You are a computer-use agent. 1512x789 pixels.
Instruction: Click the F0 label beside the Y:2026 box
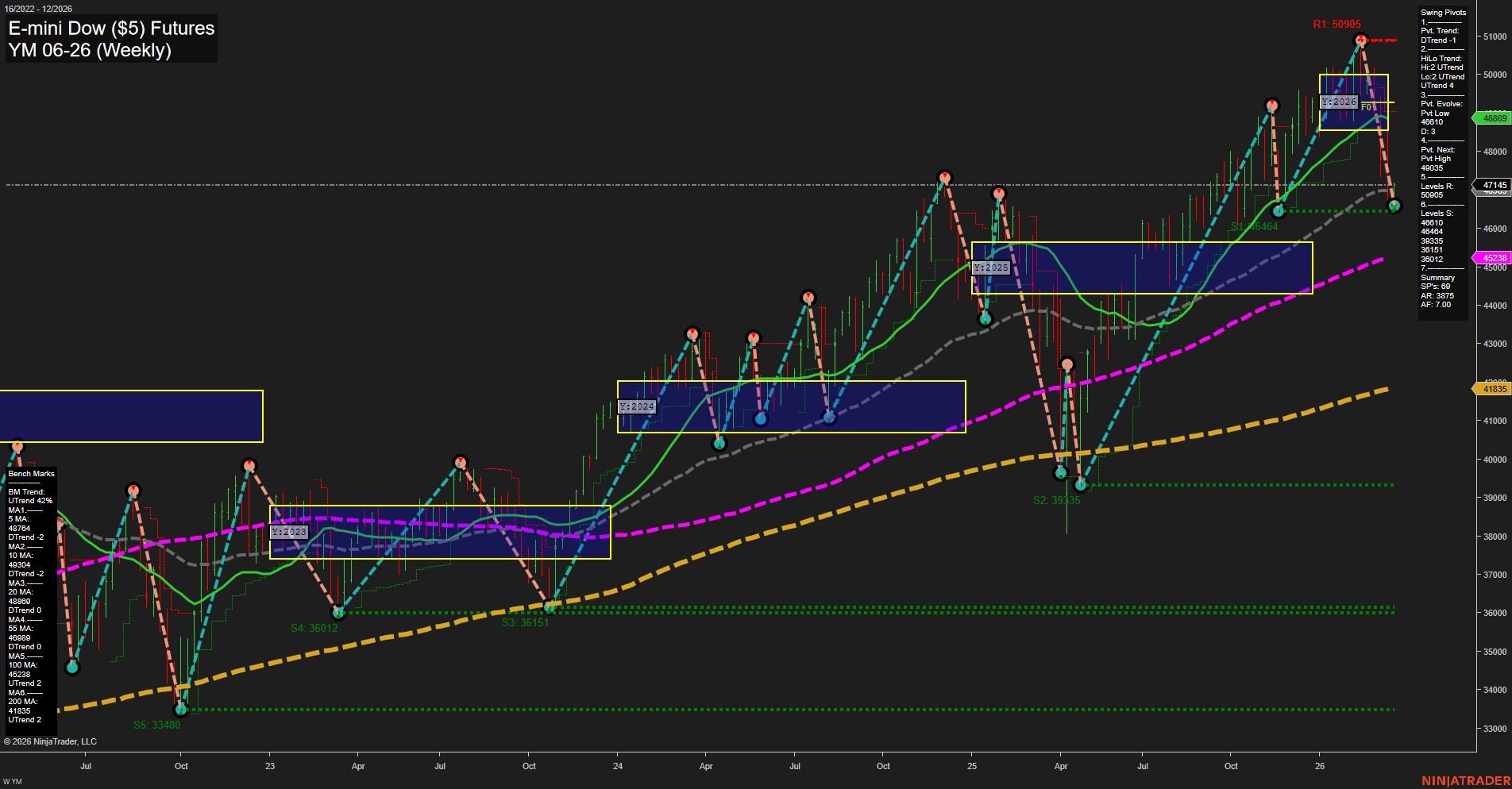[1366, 106]
